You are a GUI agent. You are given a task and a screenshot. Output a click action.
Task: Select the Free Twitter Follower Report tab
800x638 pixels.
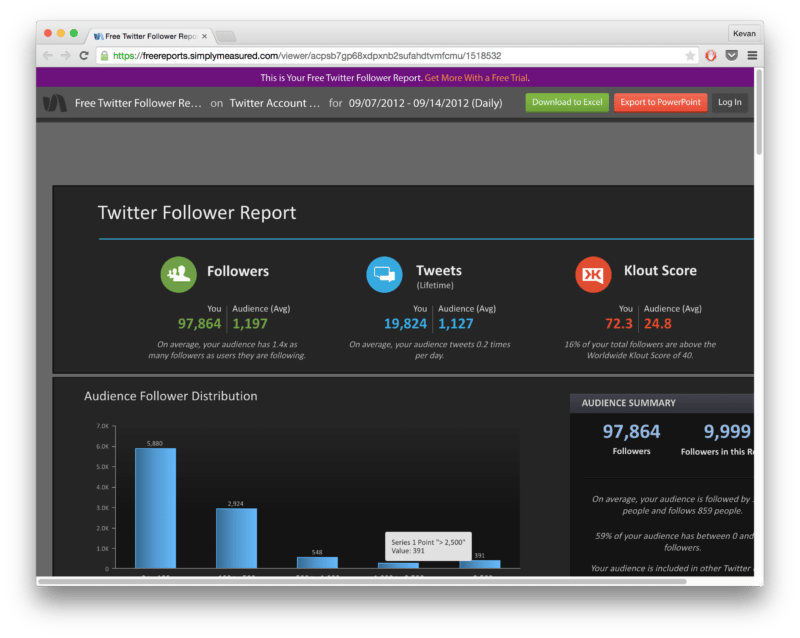pos(150,36)
